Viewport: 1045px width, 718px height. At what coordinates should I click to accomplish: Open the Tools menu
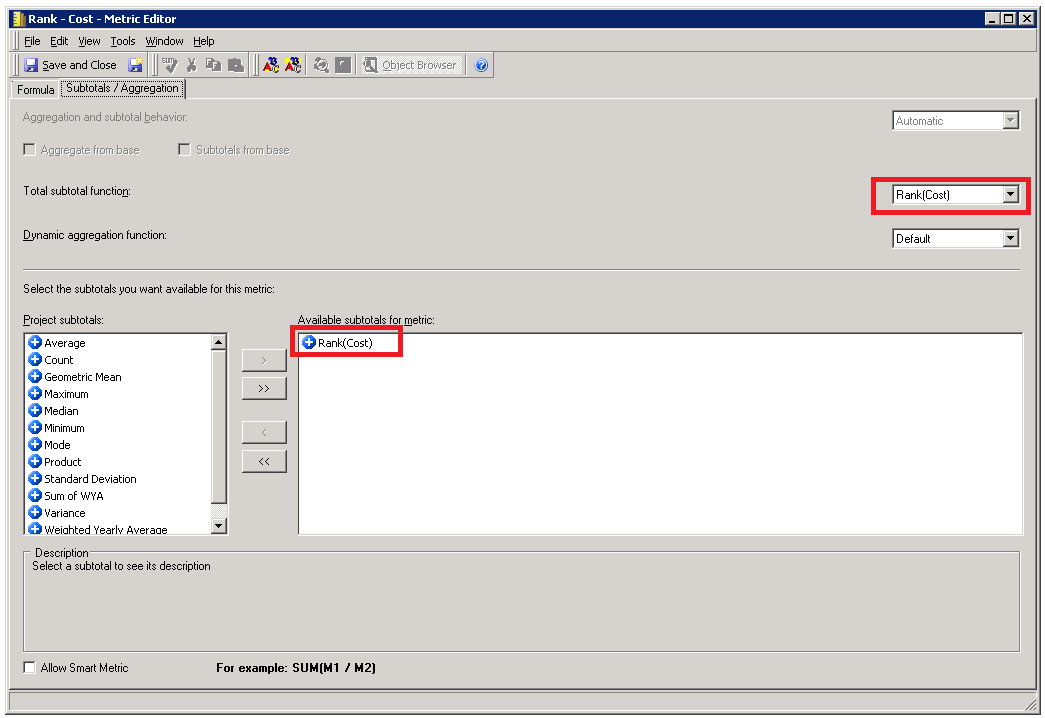point(123,41)
